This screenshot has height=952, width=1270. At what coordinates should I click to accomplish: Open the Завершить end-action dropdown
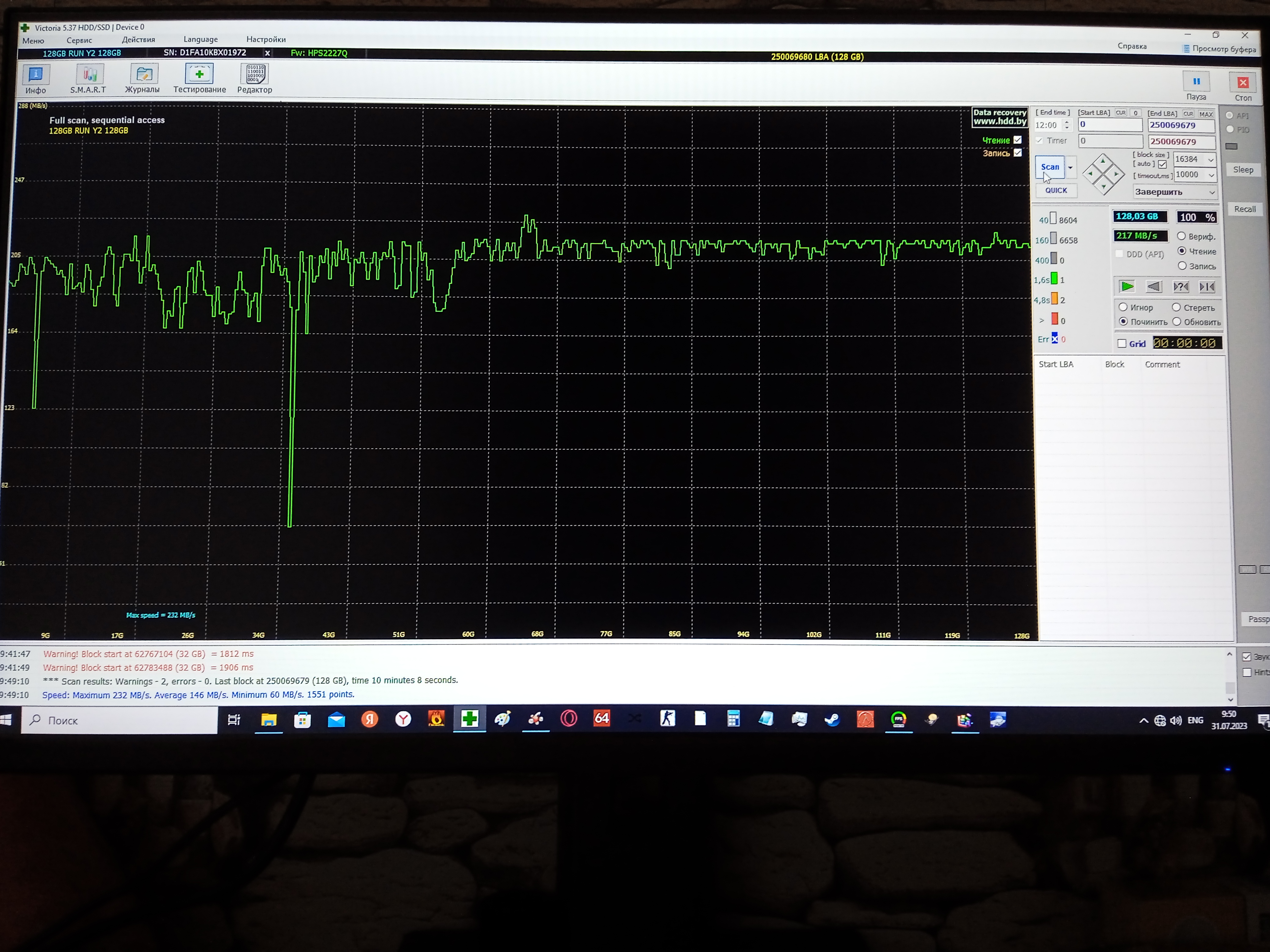tap(1175, 192)
